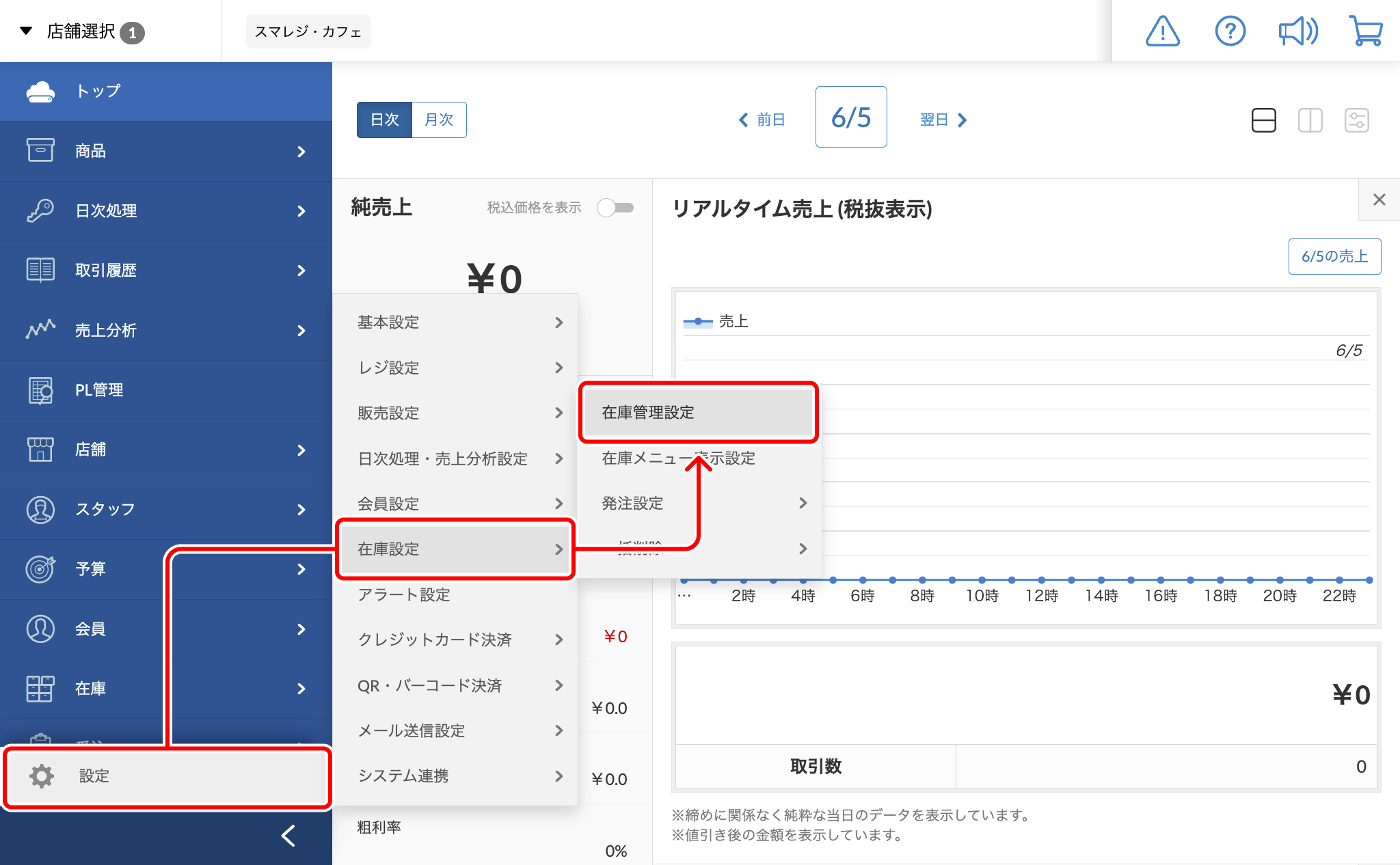
Task: Select the single-pane horizontal layout icon
Action: point(1264,120)
